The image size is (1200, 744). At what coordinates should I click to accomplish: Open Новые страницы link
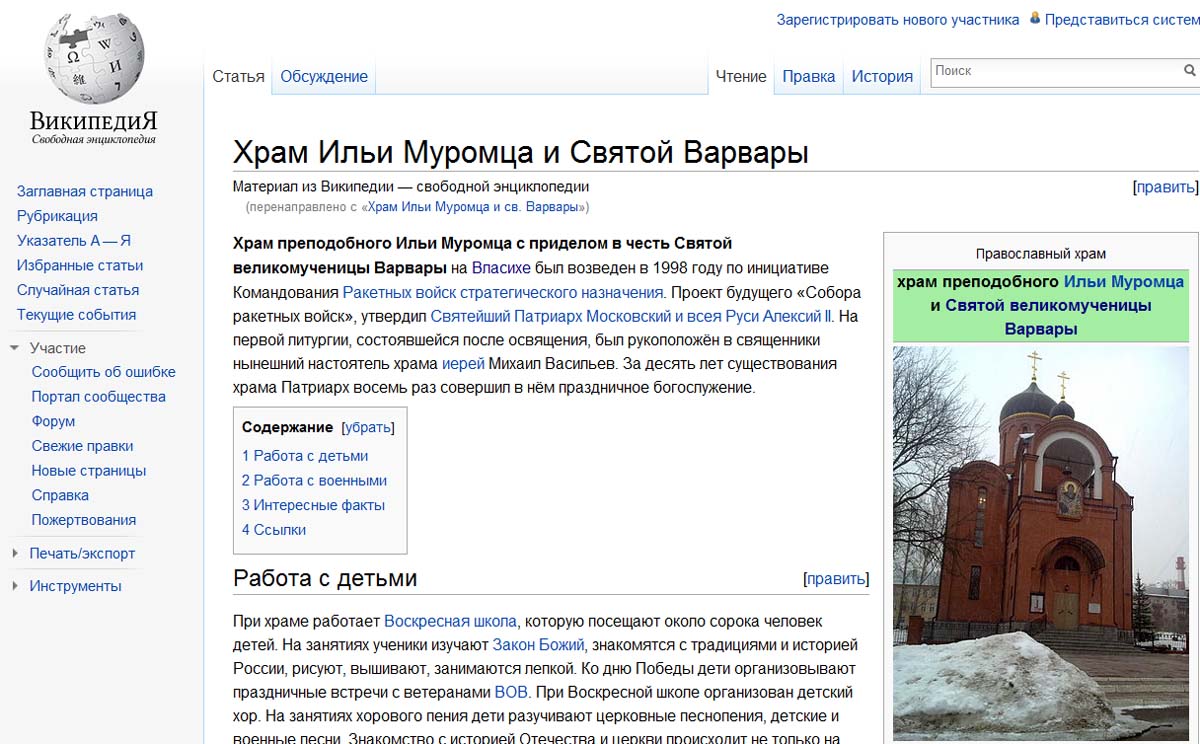89,471
